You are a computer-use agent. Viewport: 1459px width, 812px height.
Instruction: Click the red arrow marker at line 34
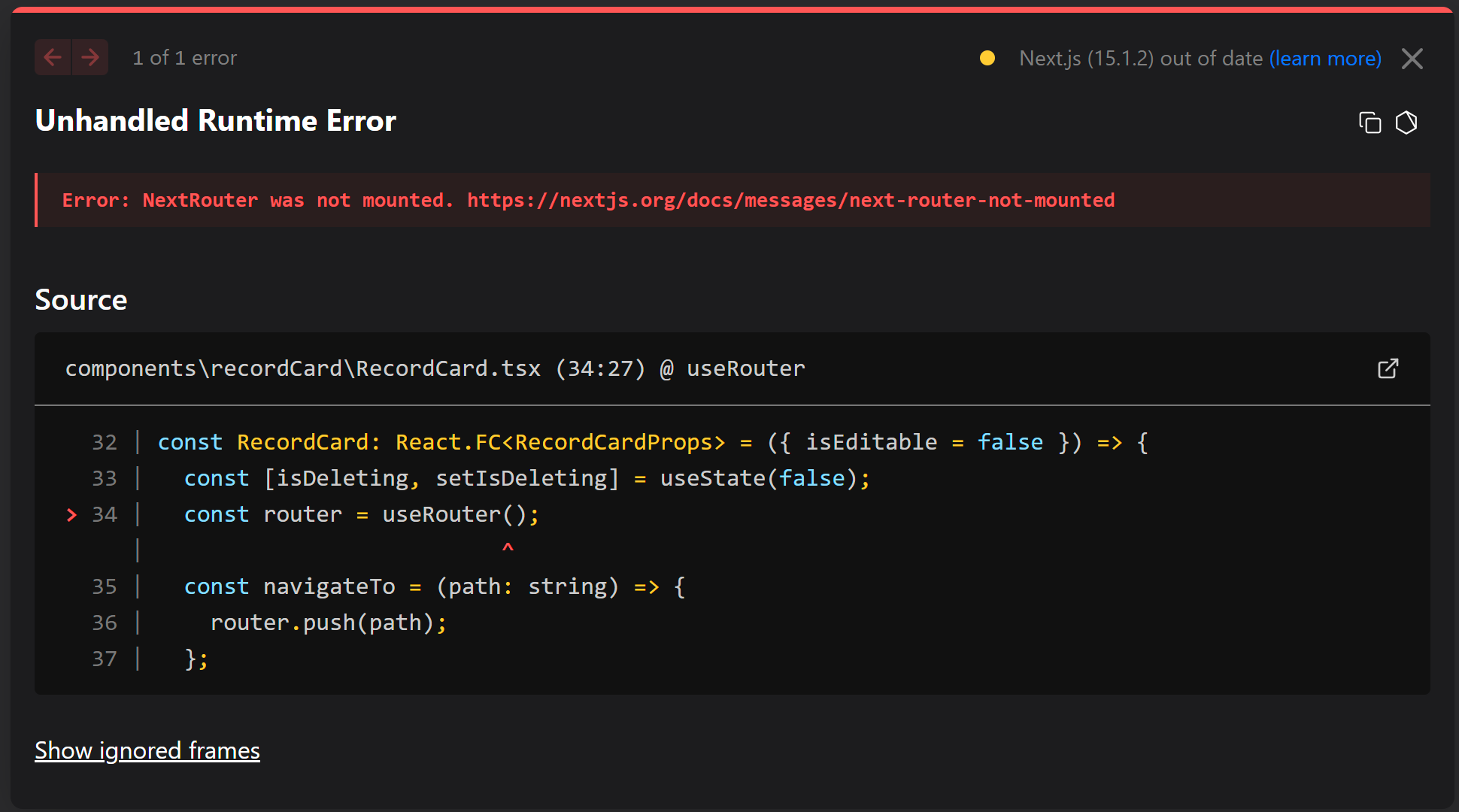click(x=71, y=515)
